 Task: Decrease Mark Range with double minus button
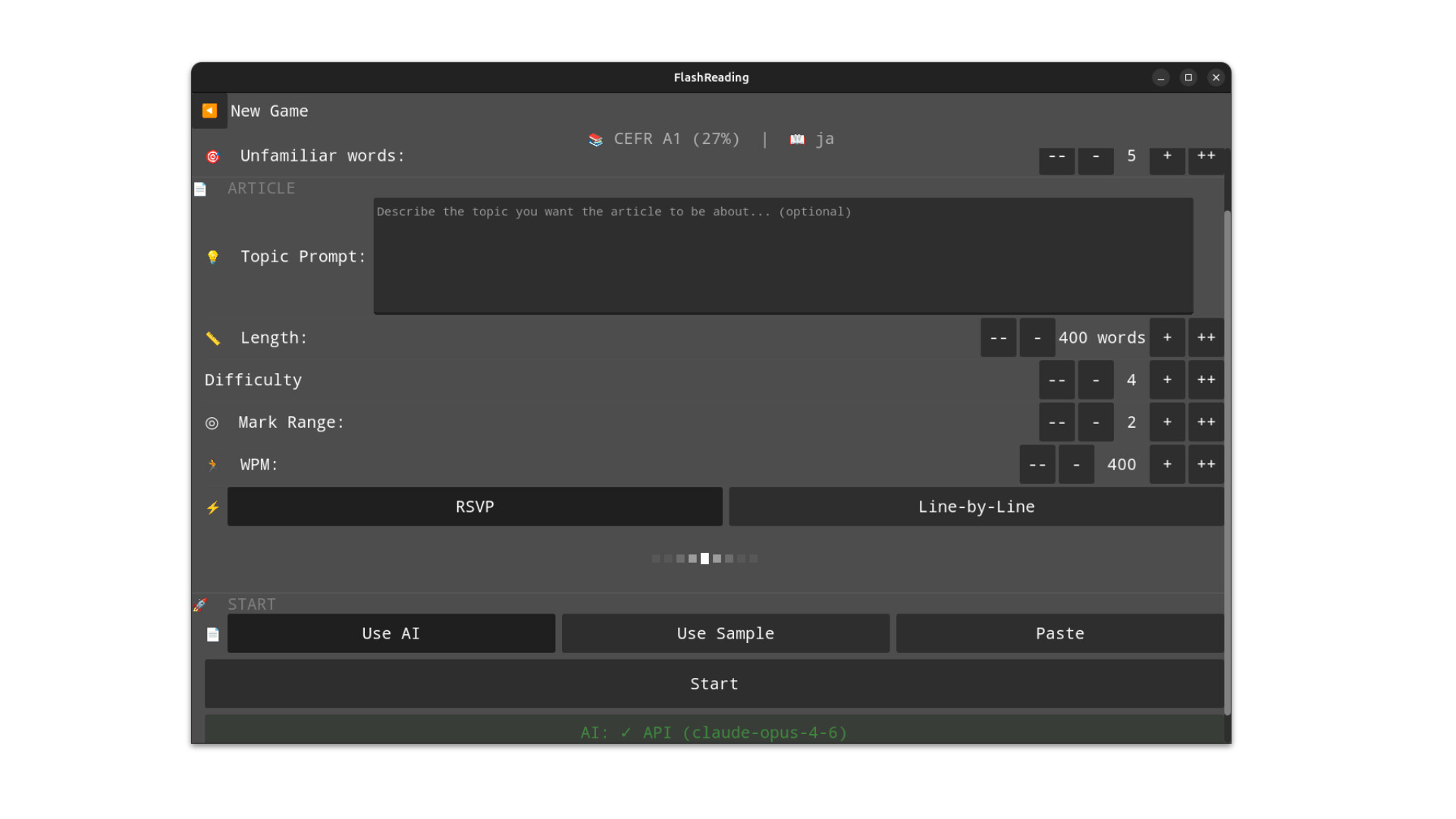coord(1056,422)
